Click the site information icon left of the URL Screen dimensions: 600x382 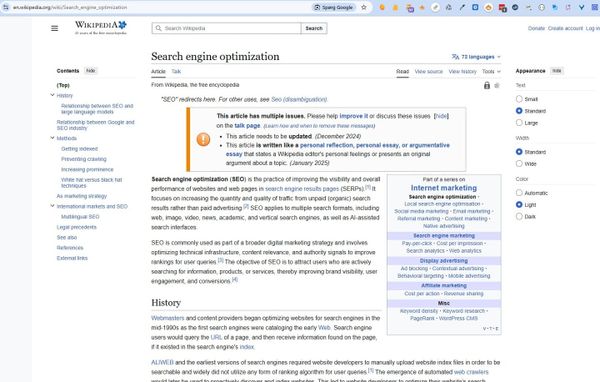click(6, 7)
